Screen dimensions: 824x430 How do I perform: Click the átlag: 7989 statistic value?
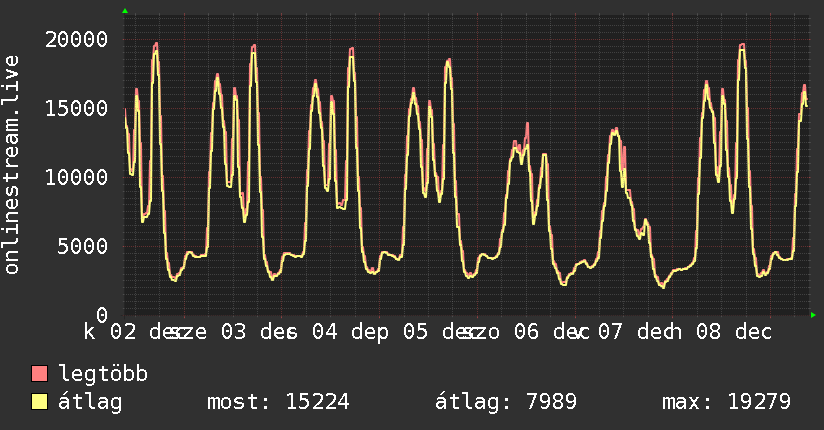[506, 402]
